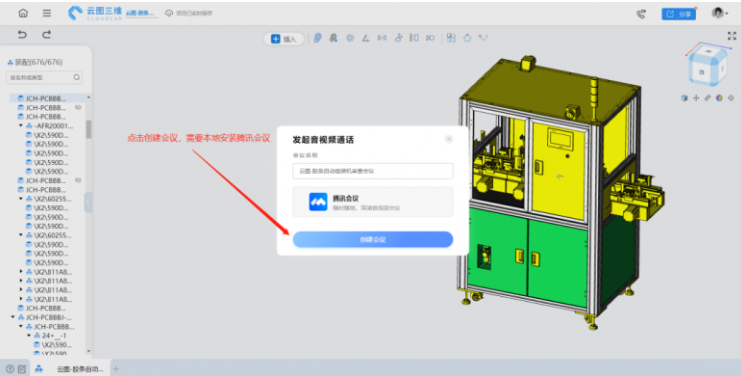Viewport: 741px width, 376px height.
Task: Select the angle measure tool icon
Action: point(365,38)
